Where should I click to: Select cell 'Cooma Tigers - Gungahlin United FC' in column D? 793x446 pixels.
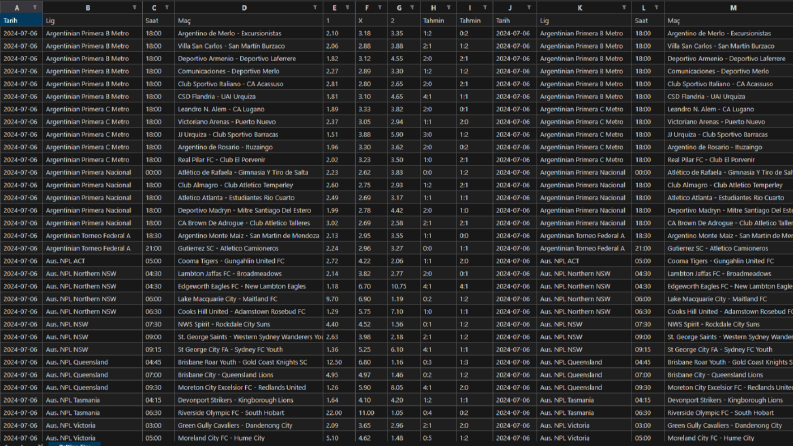pos(249,261)
